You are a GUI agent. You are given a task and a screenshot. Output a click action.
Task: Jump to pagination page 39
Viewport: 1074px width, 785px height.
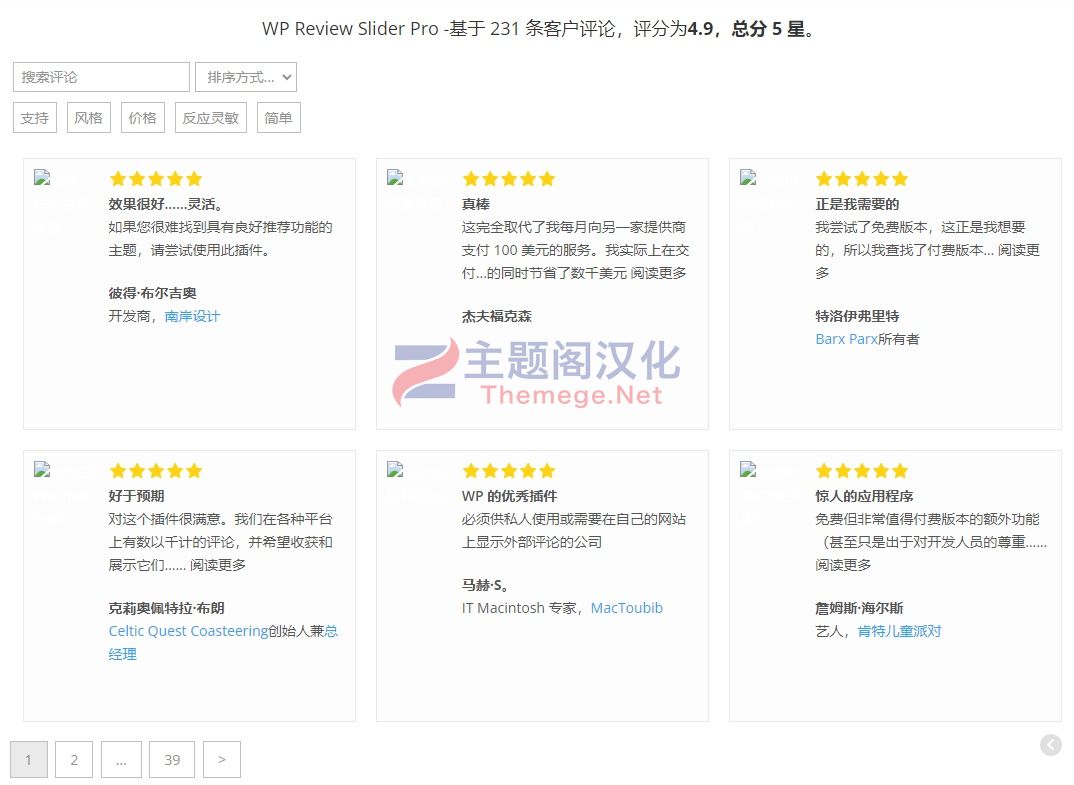click(172, 759)
